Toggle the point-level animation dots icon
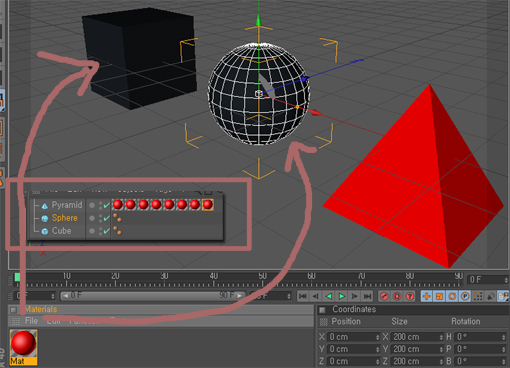Viewport: 510px width, 368px height. click(x=478, y=296)
